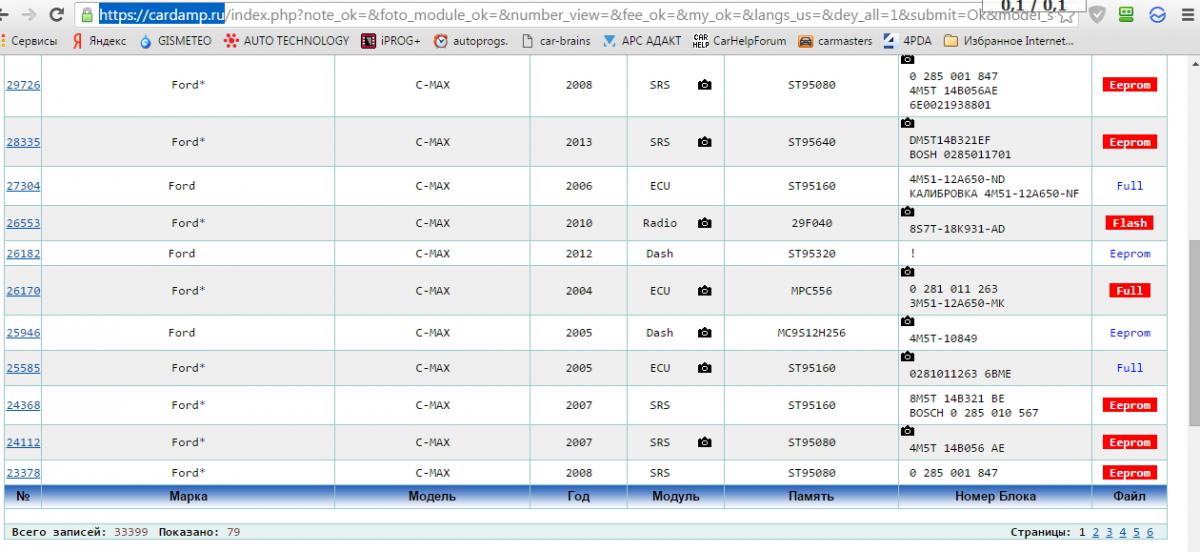Open record number 28335
The image size is (1200, 552).
tap(23, 142)
